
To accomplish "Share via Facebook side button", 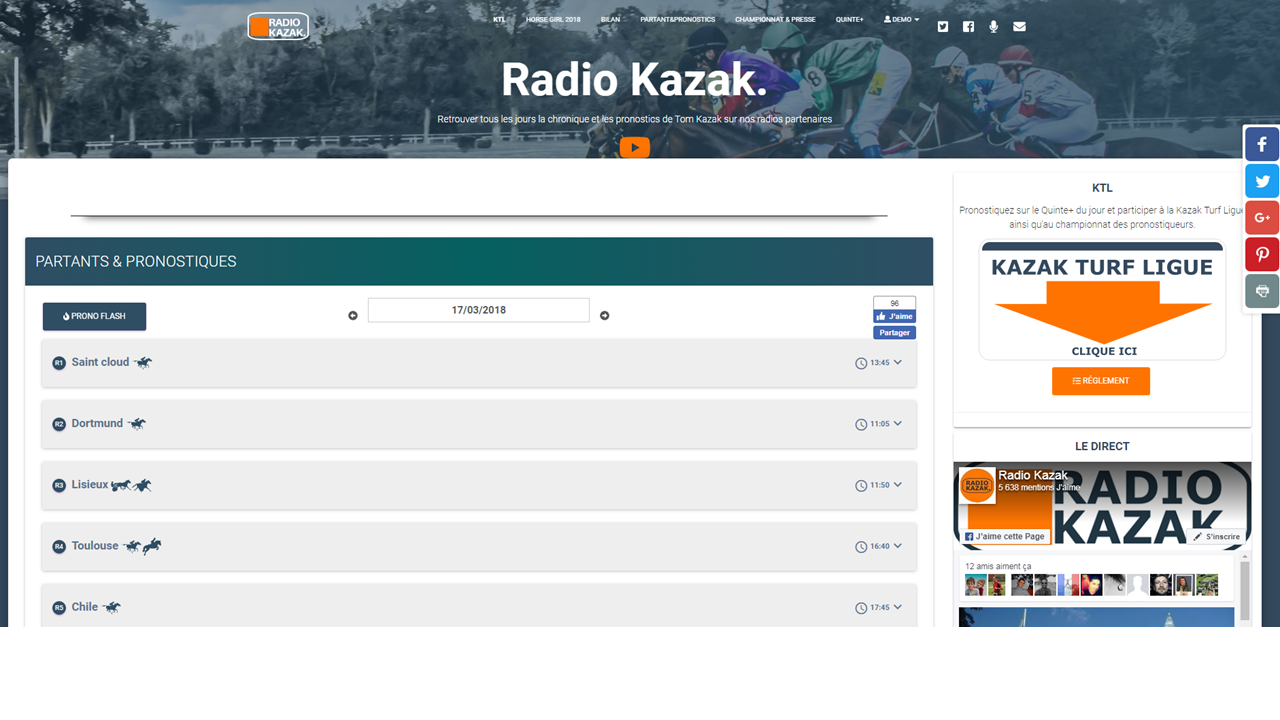I will click(x=1262, y=144).
